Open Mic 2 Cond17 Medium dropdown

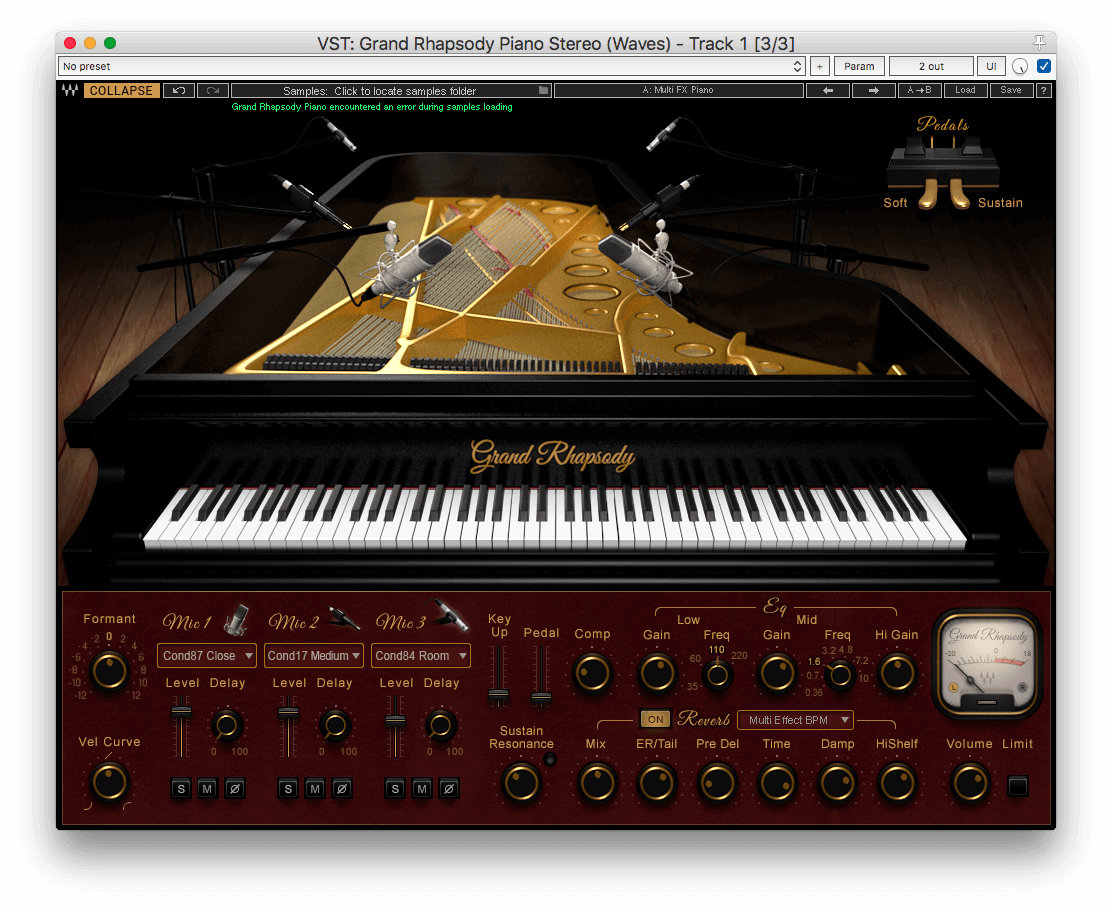pyautogui.click(x=313, y=656)
